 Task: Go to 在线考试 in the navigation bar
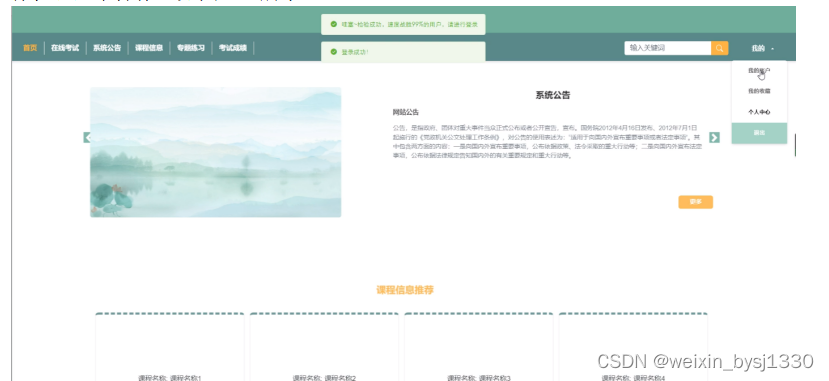coord(65,48)
